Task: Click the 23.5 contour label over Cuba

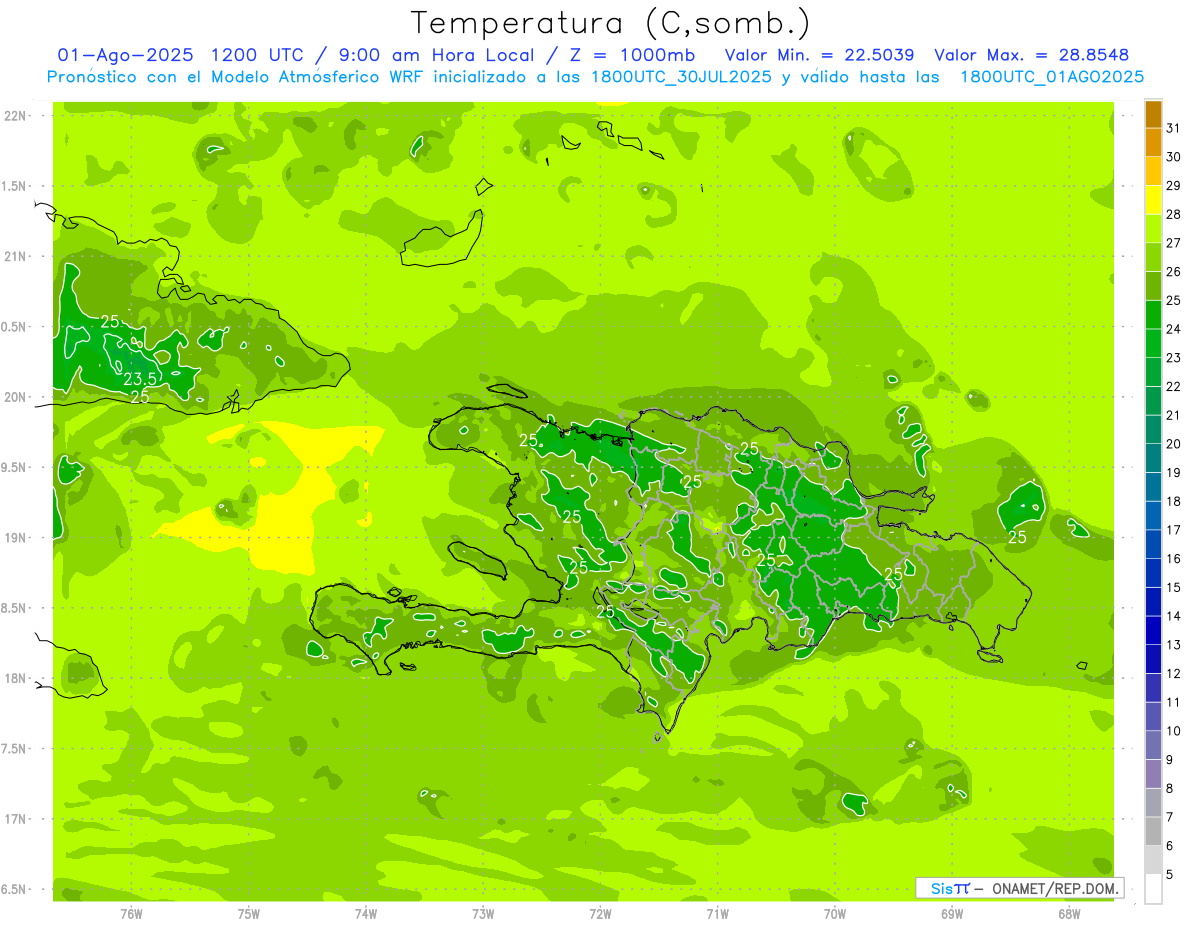Action: [140, 379]
